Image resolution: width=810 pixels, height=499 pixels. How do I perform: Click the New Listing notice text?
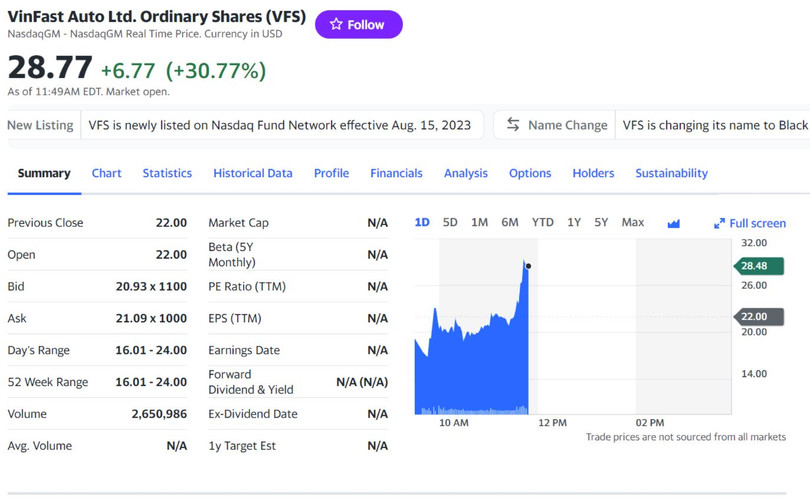279,125
